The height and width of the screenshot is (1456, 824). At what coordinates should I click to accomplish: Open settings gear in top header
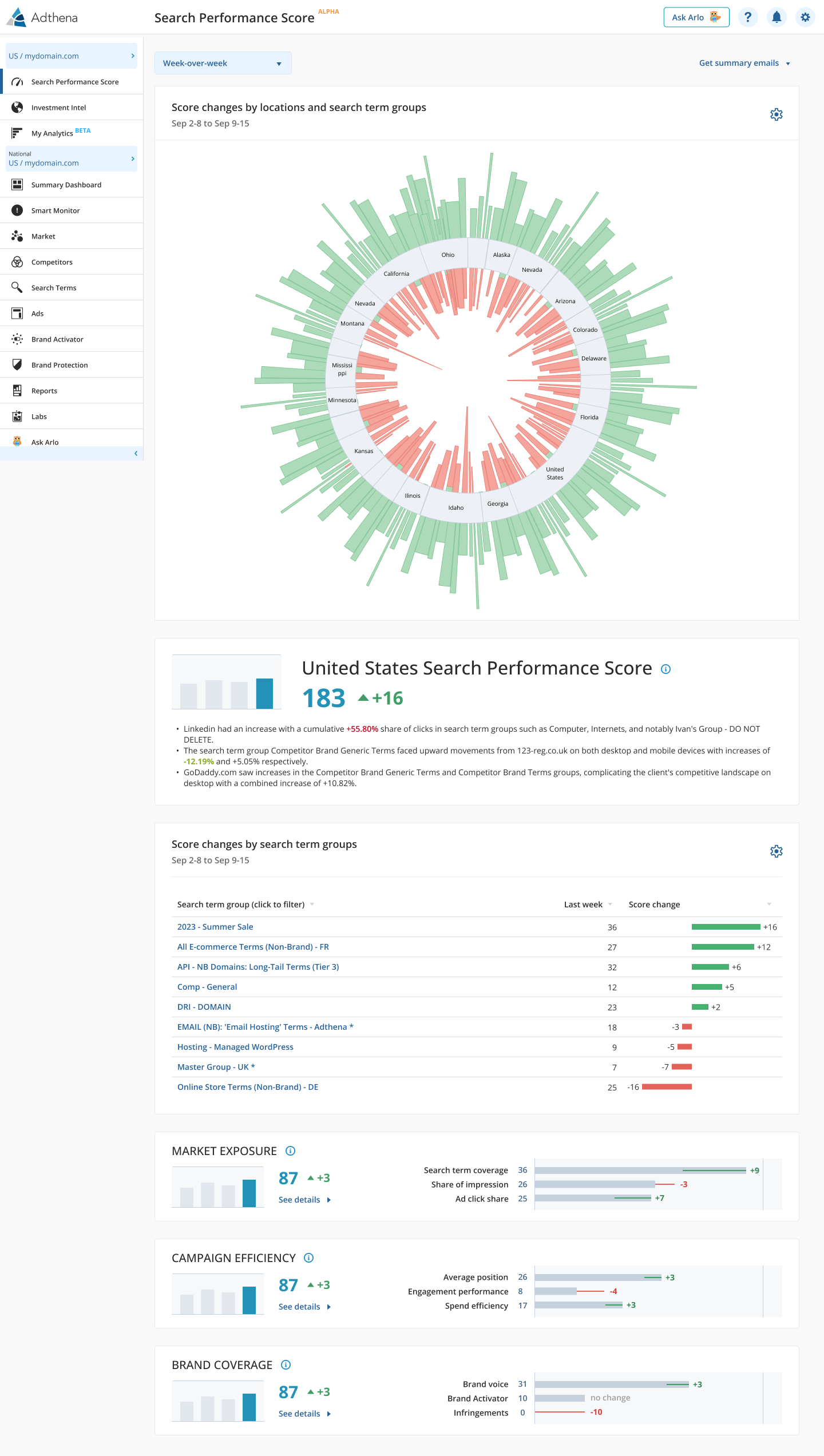805,17
